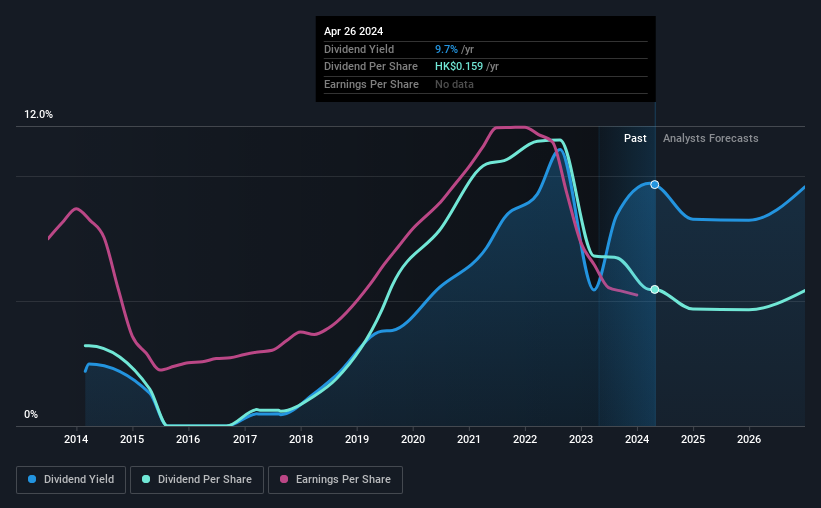Image resolution: width=821 pixels, height=508 pixels.
Task: Click the blue Dividend Yield legend dot
Action: click(x=32, y=479)
